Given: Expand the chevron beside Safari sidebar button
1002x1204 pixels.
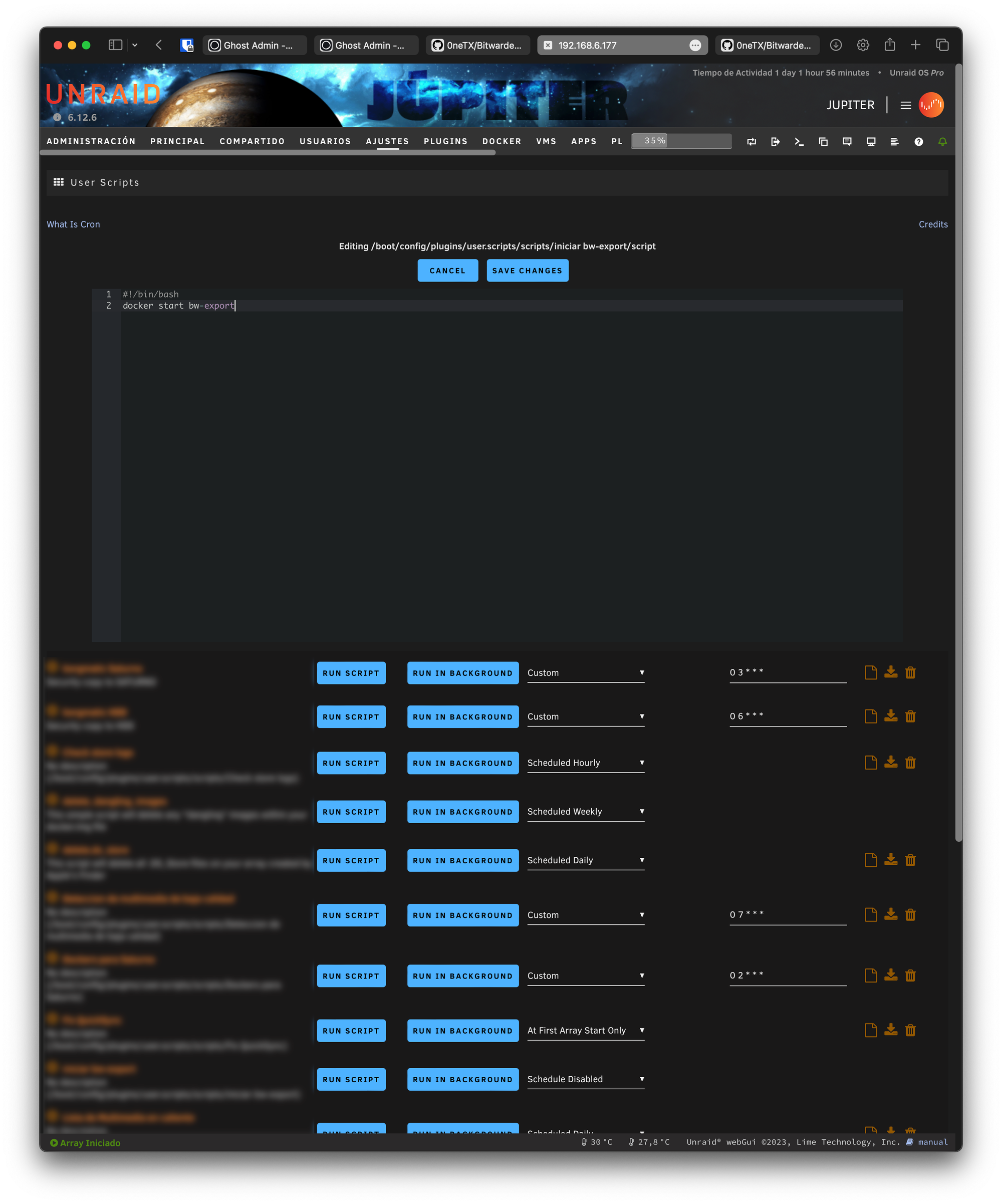Looking at the screenshot, I should tap(135, 45).
